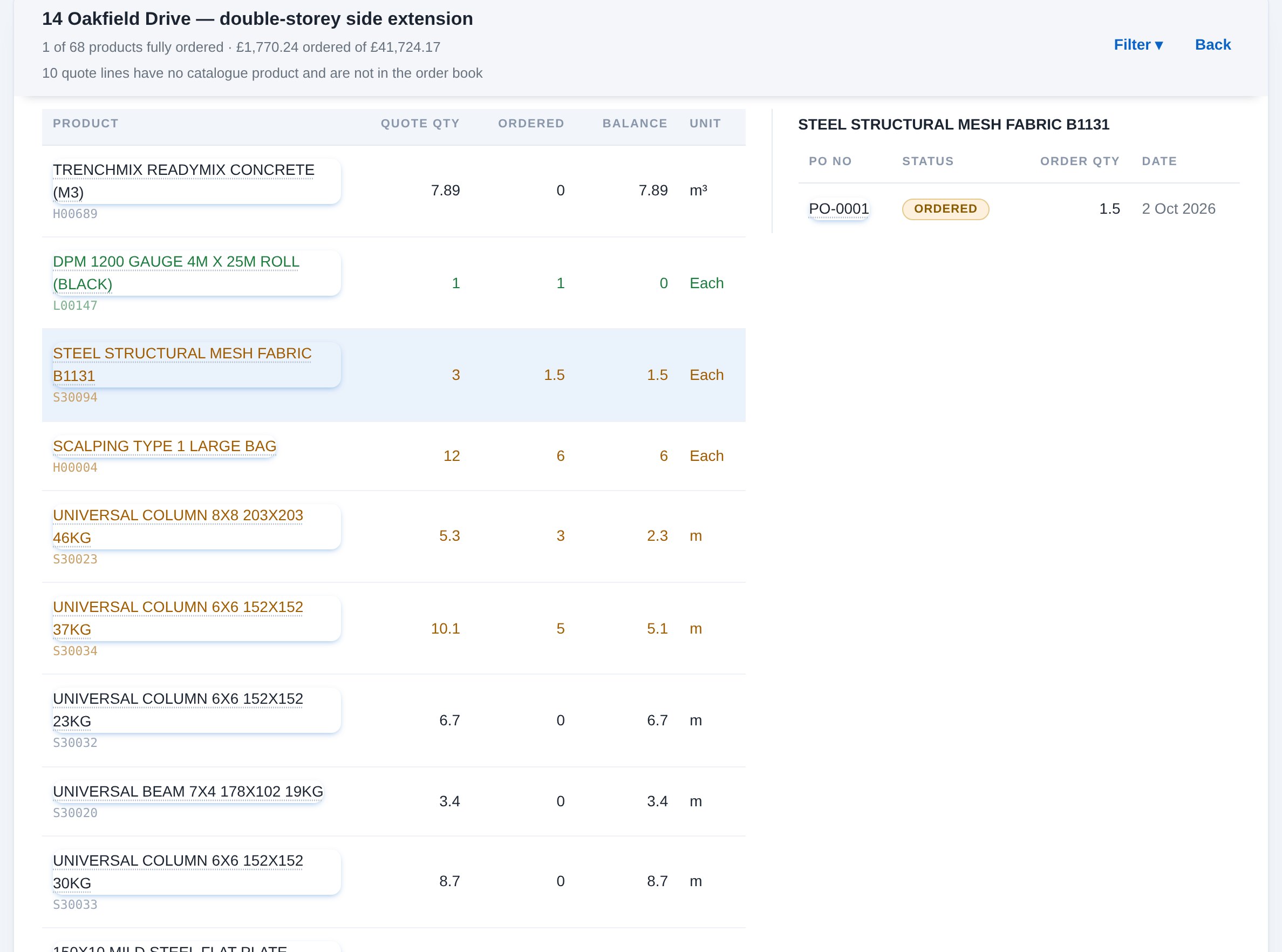
Task: Click the STATUS column header
Action: click(x=927, y=161)
